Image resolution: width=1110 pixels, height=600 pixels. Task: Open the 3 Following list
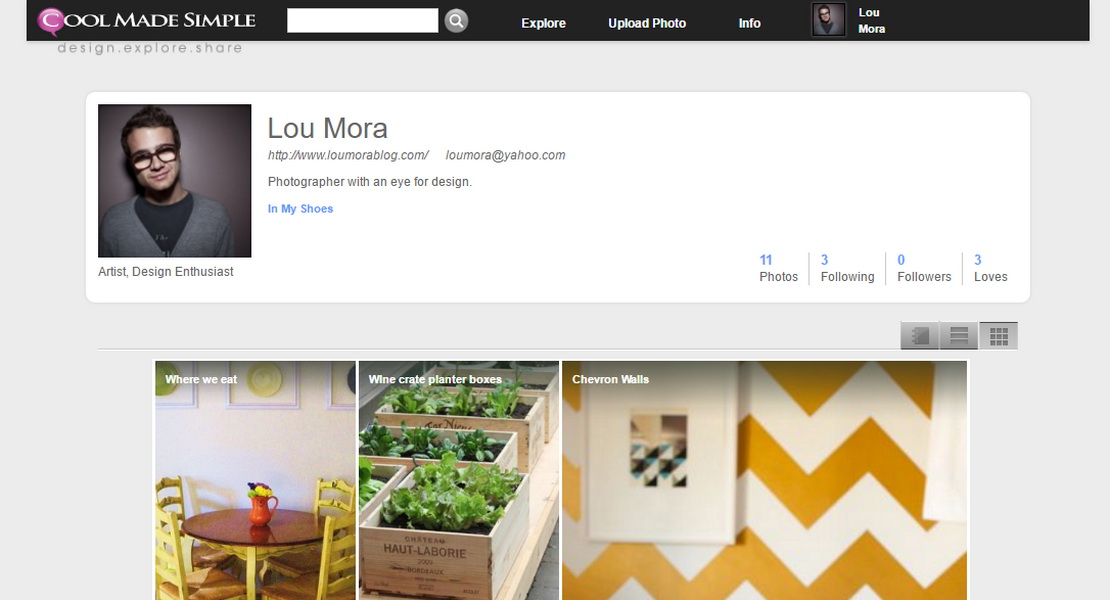point(847,268)
